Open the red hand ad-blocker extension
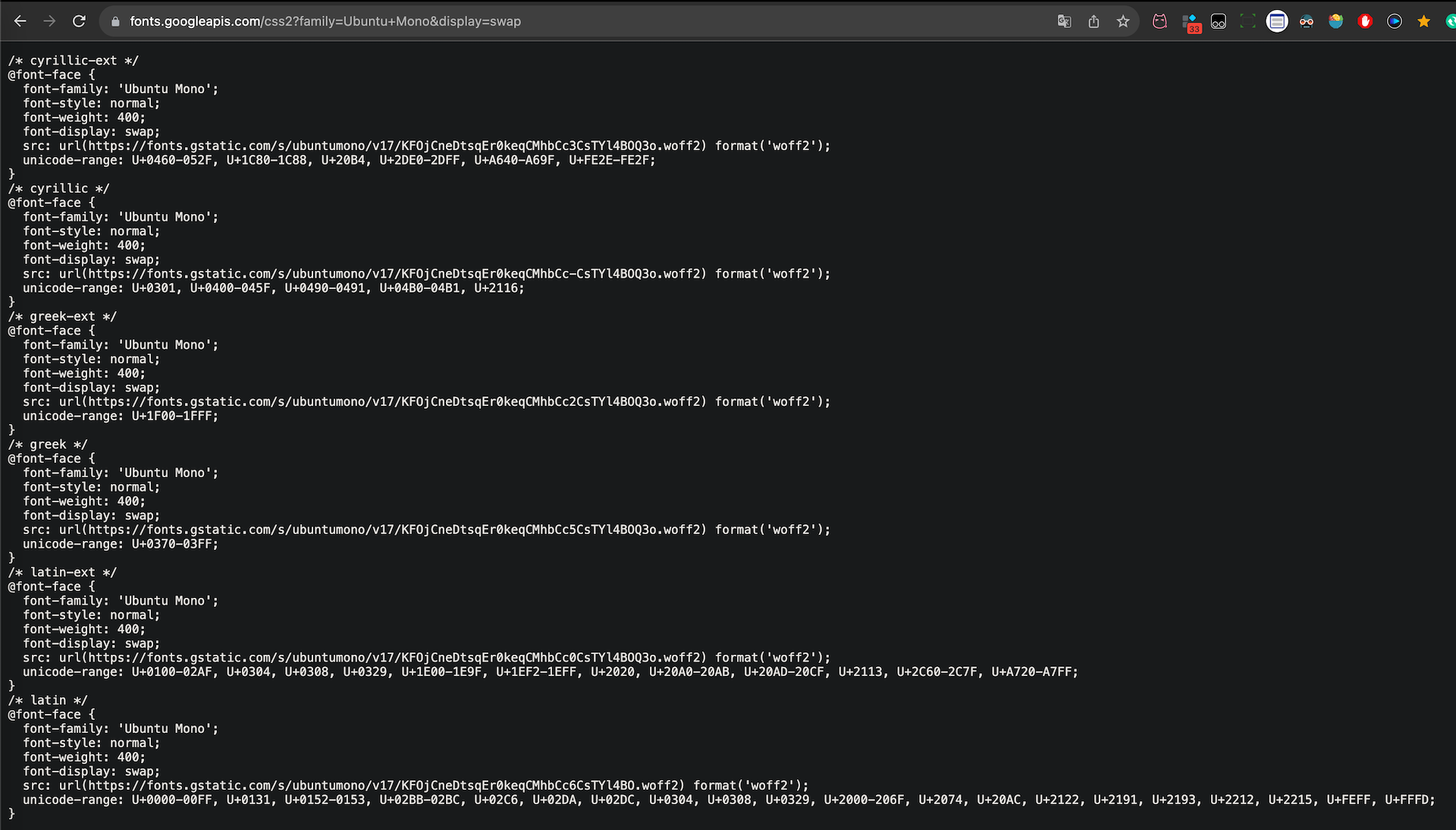 point(1365,21)
